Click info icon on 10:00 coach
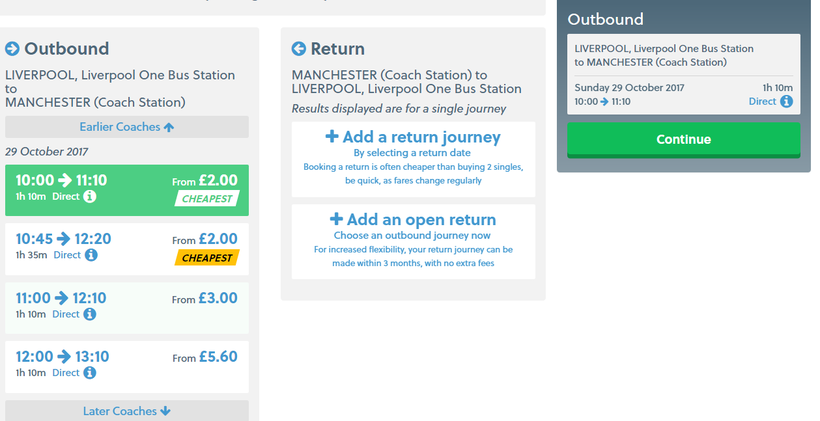 click(90, 197)
